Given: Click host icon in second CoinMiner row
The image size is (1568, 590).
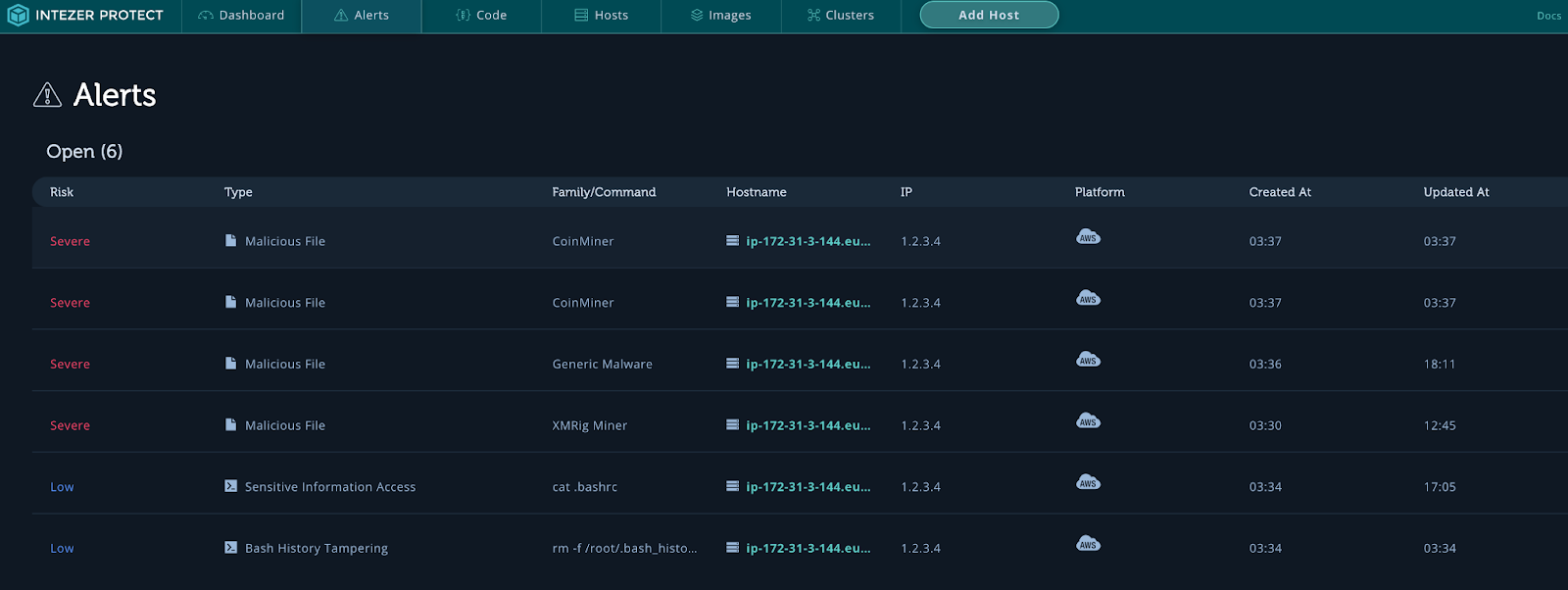Looking at the screenshot, I should point(732,302).
